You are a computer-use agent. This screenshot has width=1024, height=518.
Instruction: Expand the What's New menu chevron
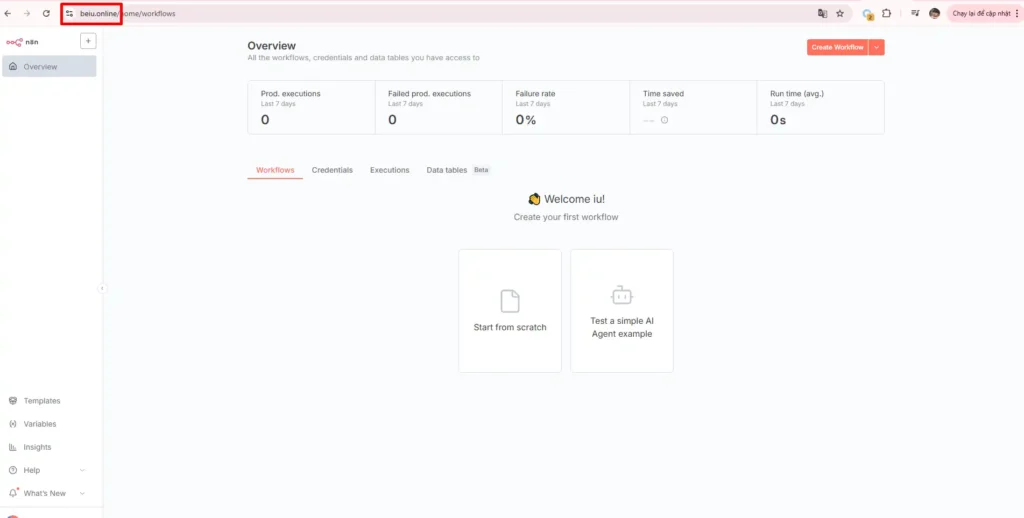tap(82, 493)
